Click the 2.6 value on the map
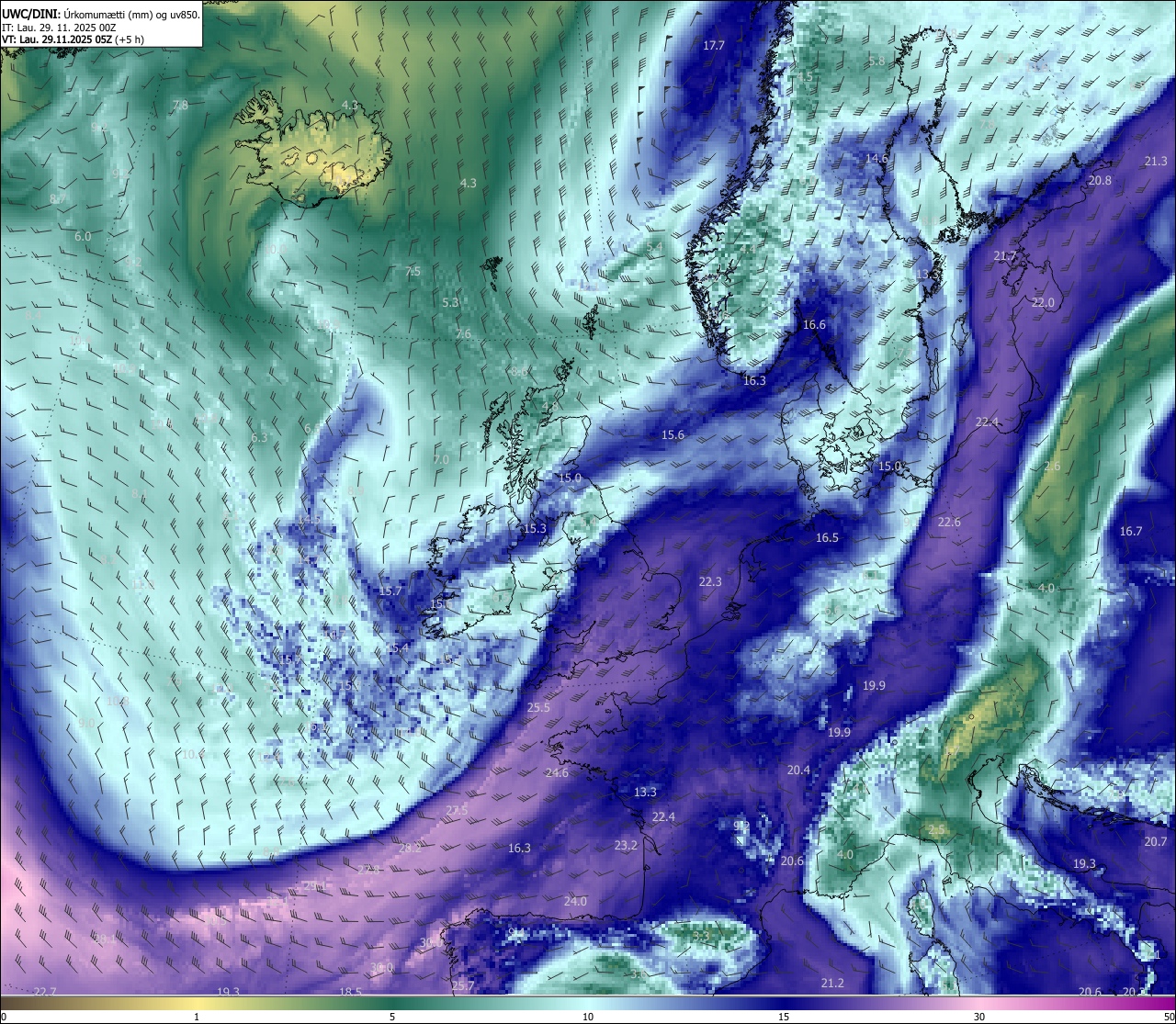Image resolution: width=1176 pixels, height=1024 pixels. point(1052,467)
